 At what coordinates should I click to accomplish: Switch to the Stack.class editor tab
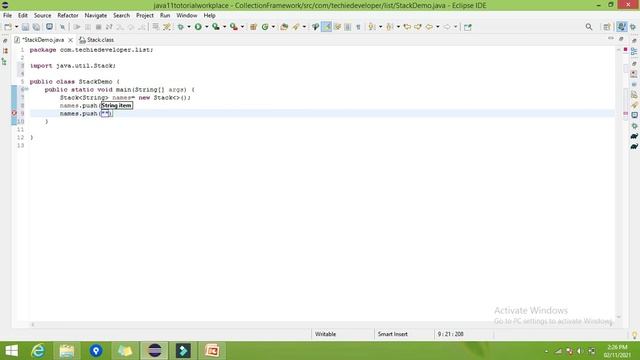coord(96,40)
